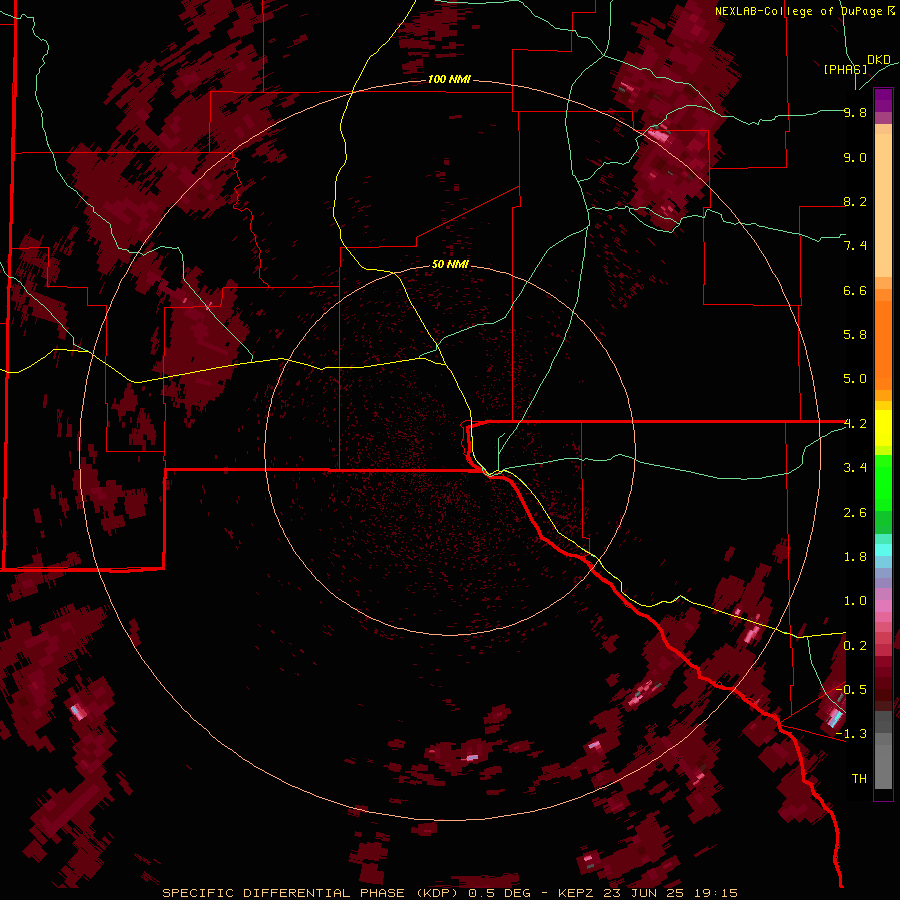Click the 50 NMI range ring label
This screenshot has height=900, width=900.
pos(450,264)
